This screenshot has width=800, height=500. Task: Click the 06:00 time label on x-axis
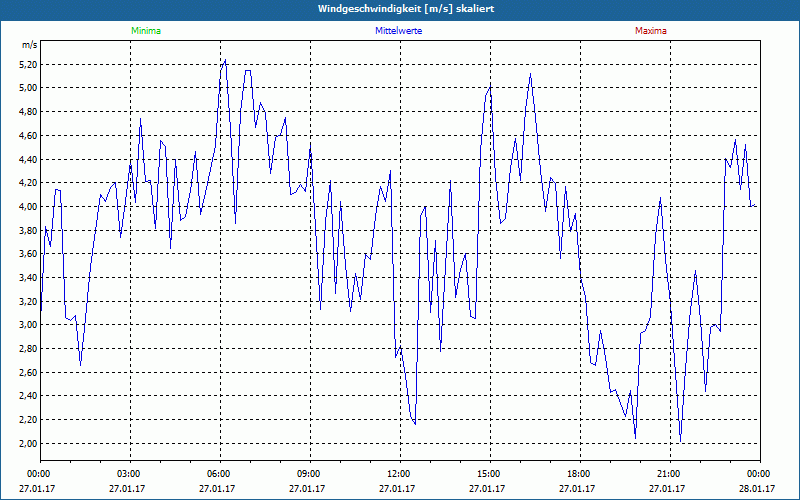coord(220,474)
